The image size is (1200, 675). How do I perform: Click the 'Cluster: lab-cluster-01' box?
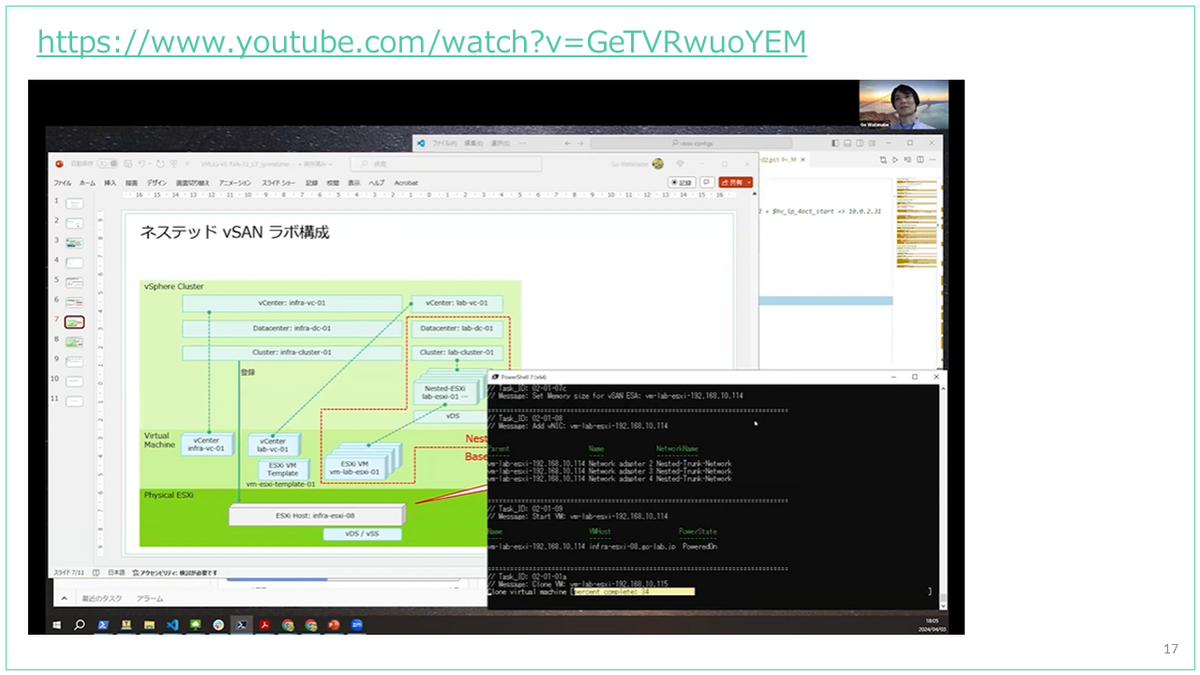457,352
